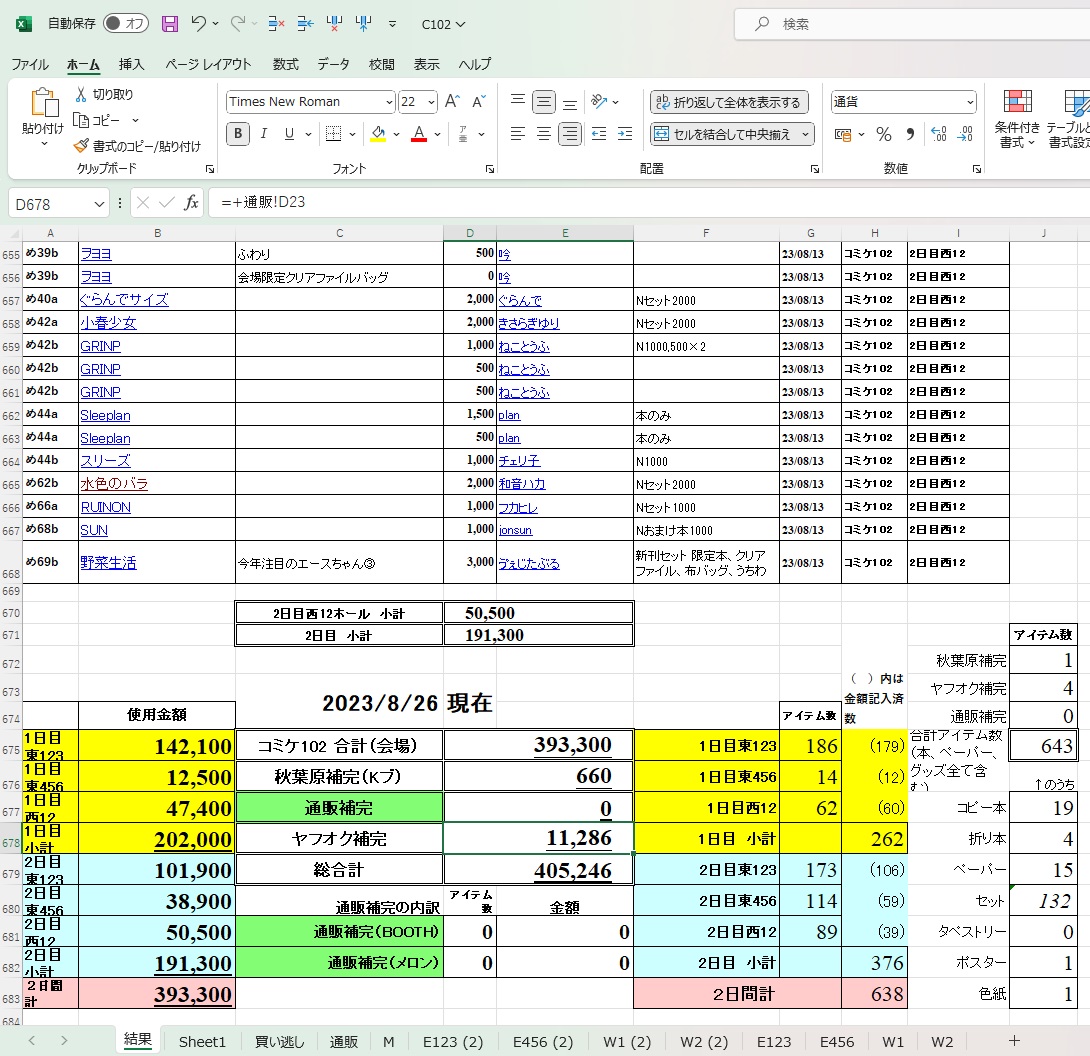Image resolution: width=1090 pixels, height=1056 pixels.
Task: Open the ヴぇじたぶる hyperlink
Action: pyautogui.click(x=529, y=564)
